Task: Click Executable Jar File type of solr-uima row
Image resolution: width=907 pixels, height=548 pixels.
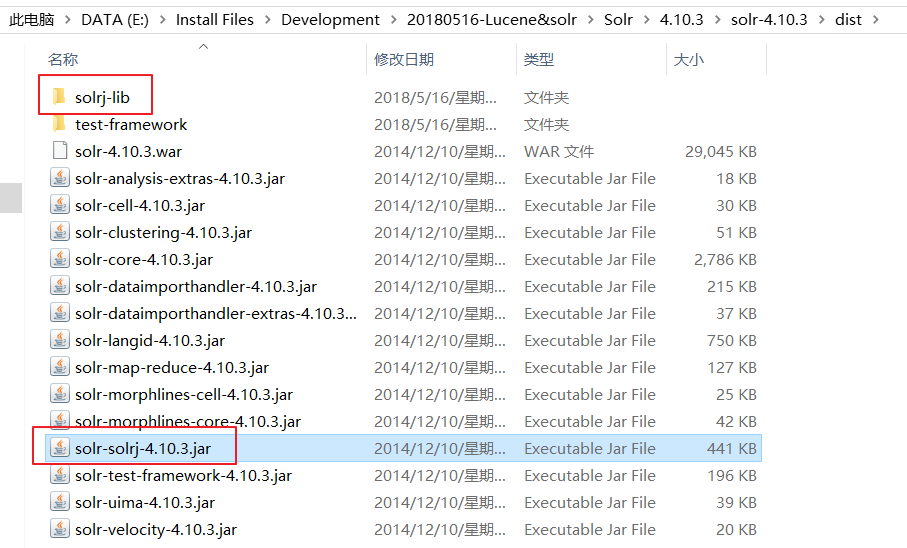Action: tap(589, 502)
